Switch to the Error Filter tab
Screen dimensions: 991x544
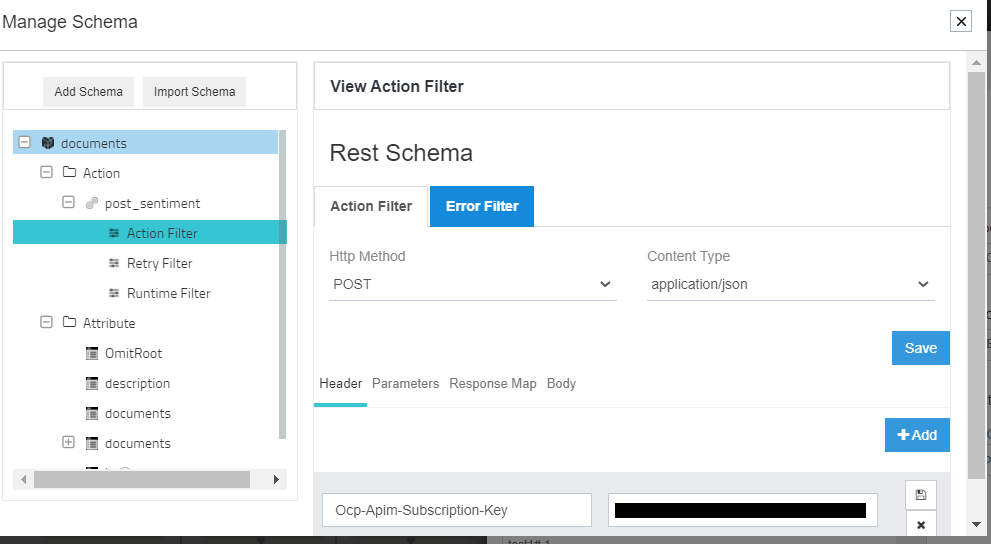click(x=482, y=206)
